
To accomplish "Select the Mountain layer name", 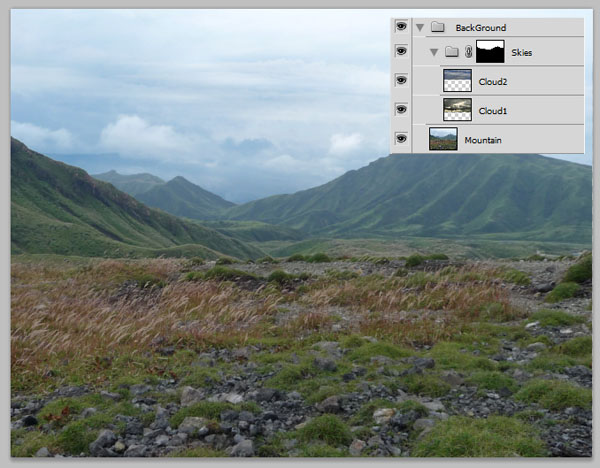I will click(483, 140).
